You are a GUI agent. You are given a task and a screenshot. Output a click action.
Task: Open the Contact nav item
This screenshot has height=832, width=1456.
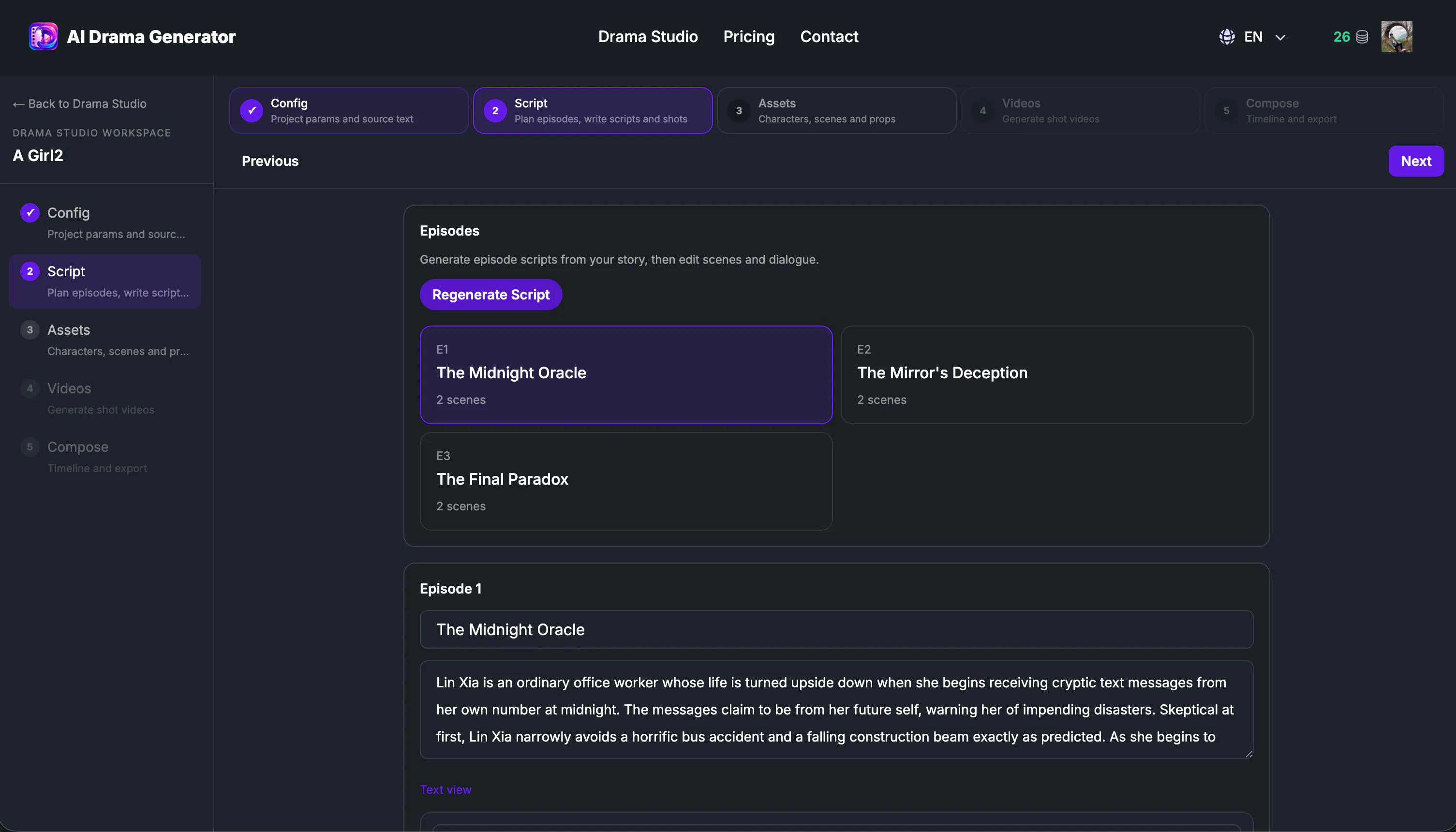829,37
